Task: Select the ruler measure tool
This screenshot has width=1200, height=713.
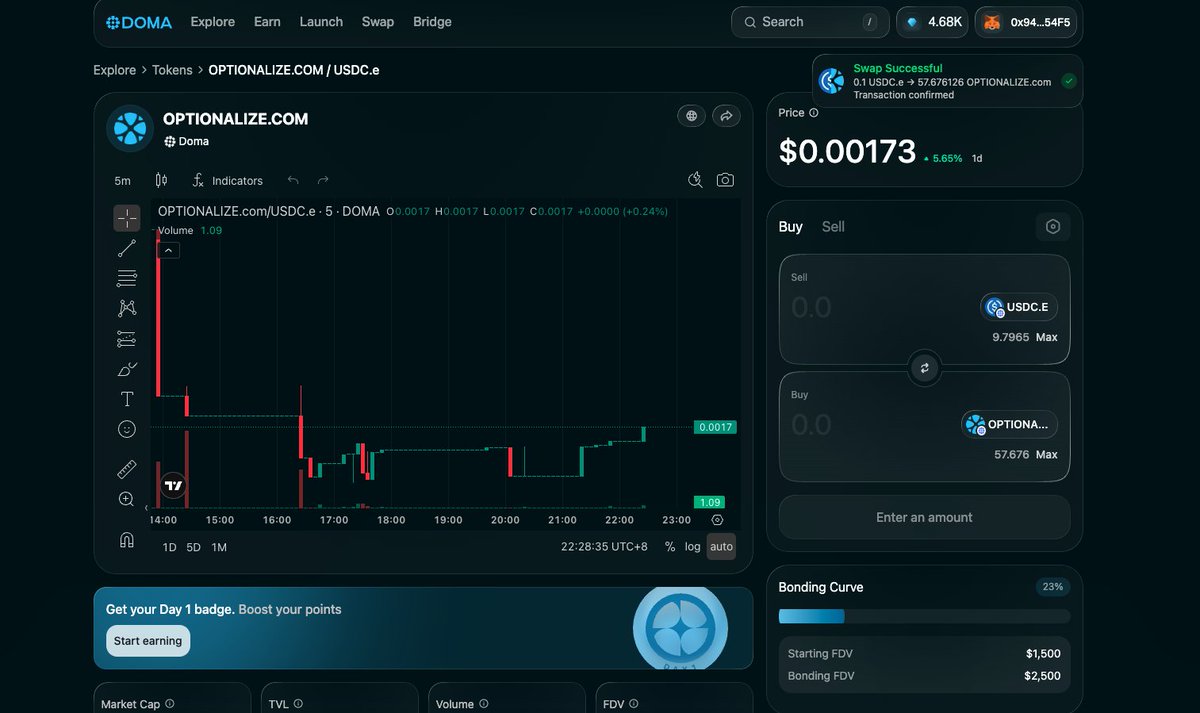Action: tap(127, 469)
